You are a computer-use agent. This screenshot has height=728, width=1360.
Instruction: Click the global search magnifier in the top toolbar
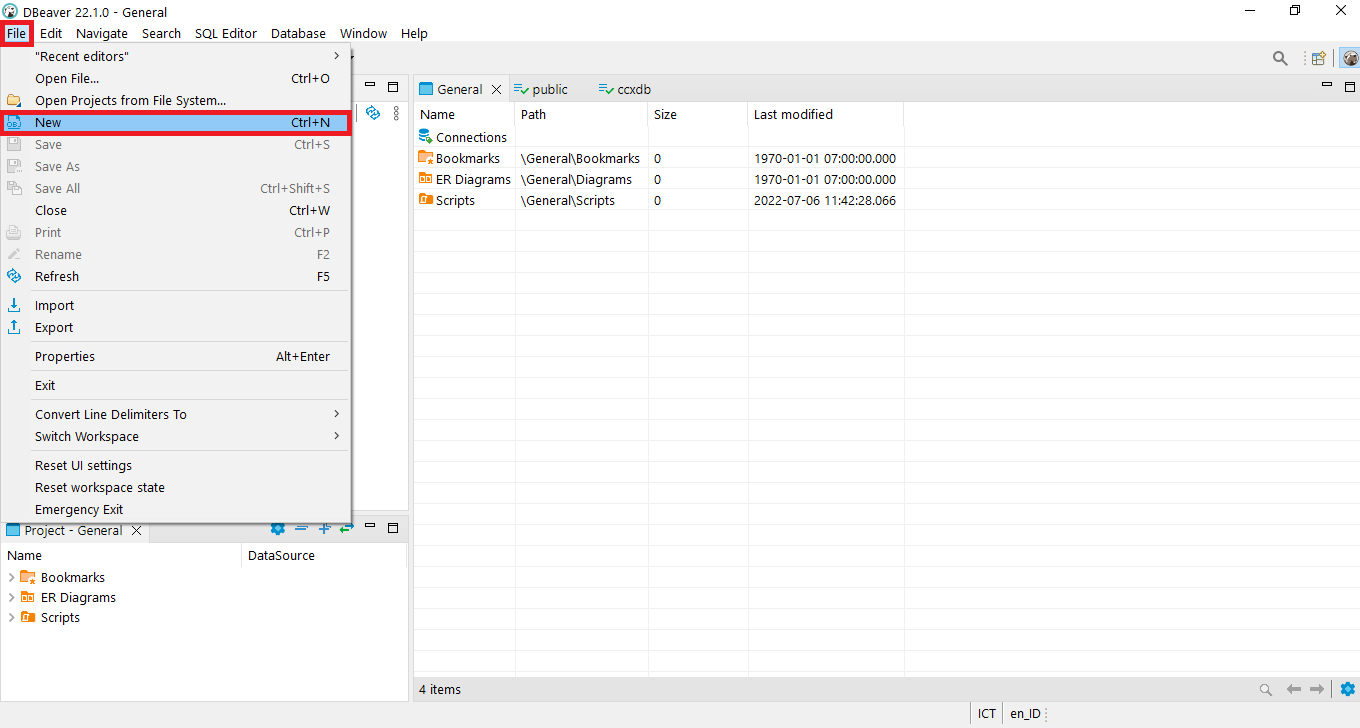pyautogui.click(x=1280, y=59)
